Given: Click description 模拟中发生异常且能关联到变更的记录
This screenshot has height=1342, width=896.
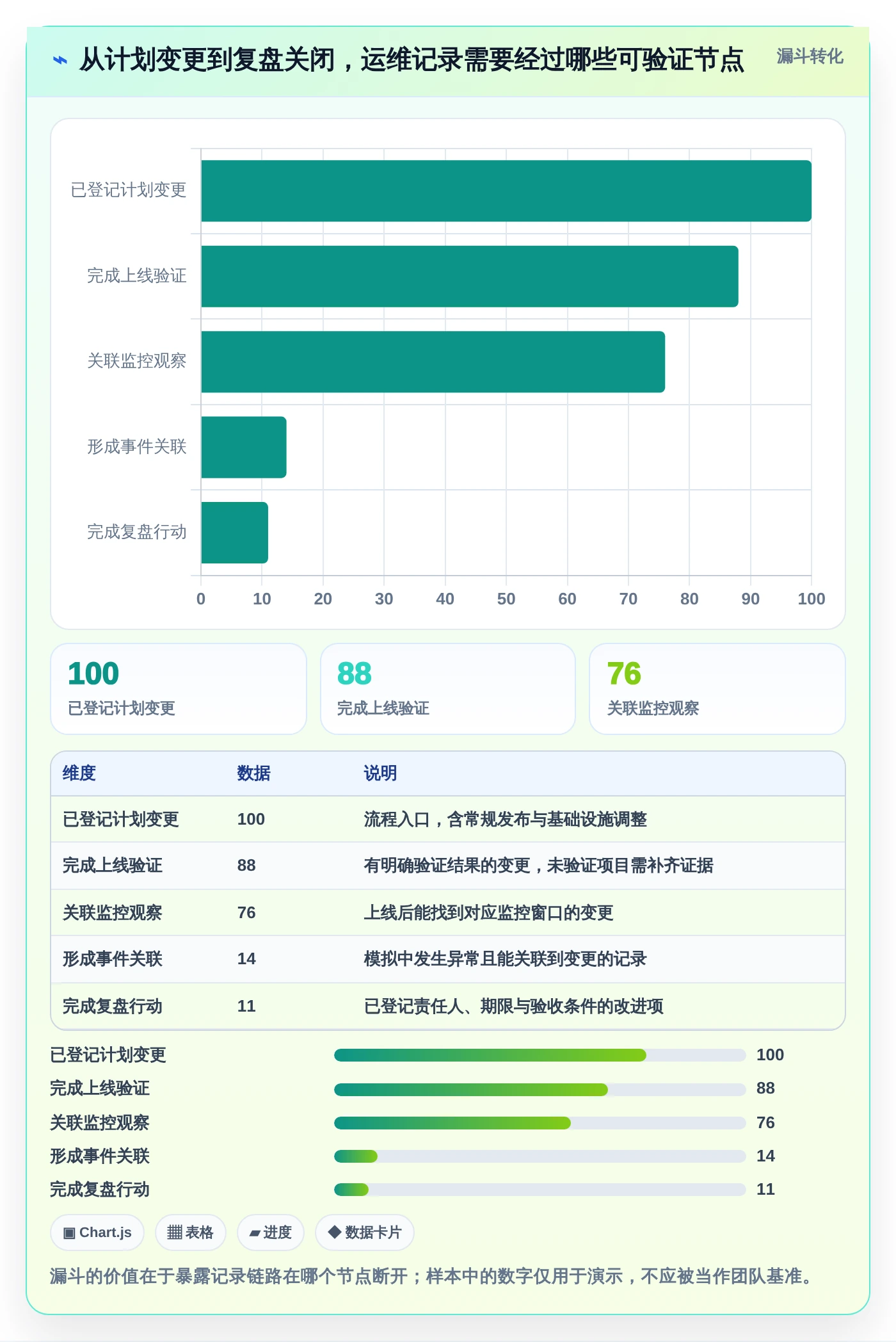Looking at the screenshot, I should click(506, 959).
